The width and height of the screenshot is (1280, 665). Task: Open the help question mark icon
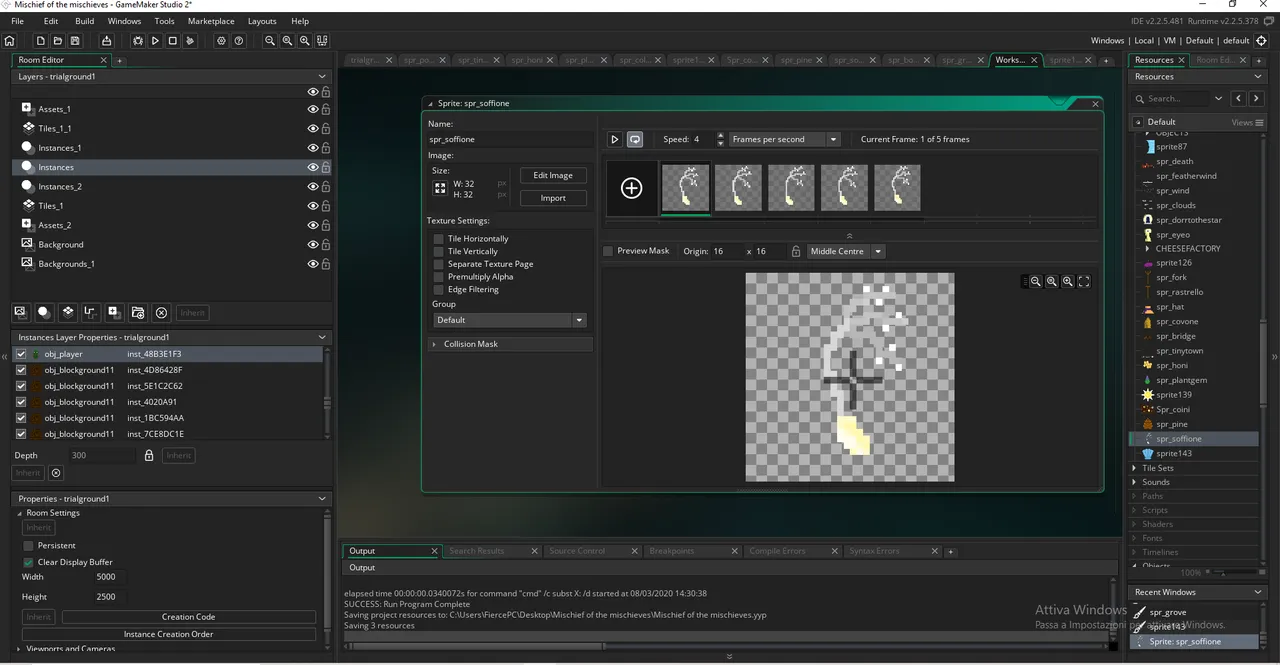pyautogui.click(x=239, y=41)
